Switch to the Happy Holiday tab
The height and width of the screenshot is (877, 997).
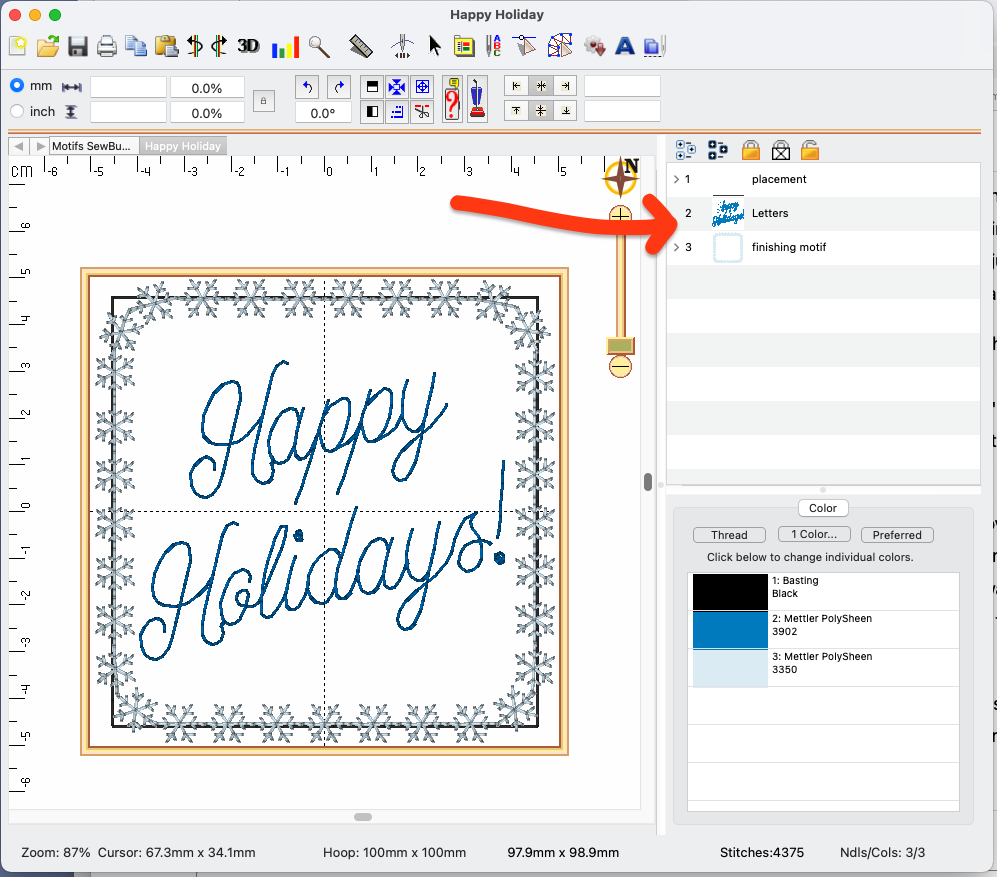point(182,146)
